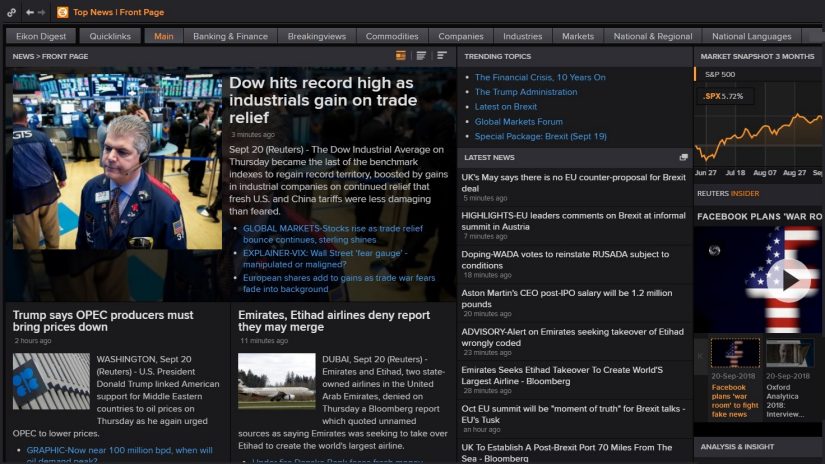The width and height of the screenshot is (825, 464).
Task: Open Emirates Seeks Etihad Takeover Bloomberg story
Action: tap(562, 376)
